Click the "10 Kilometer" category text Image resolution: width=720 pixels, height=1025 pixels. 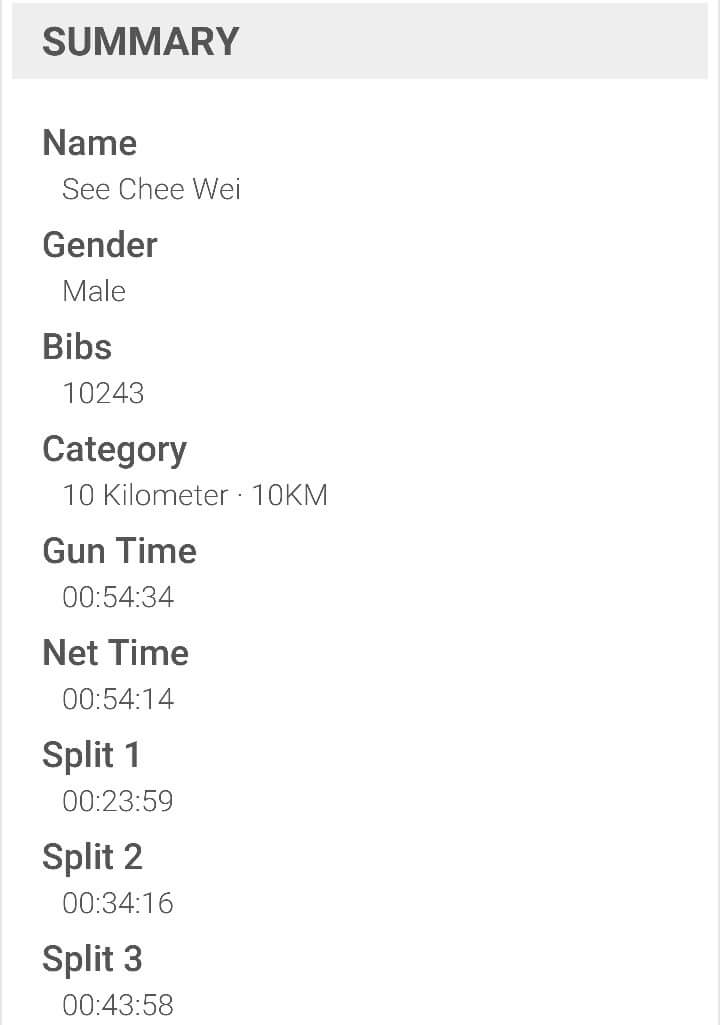(x=145, y=495)
